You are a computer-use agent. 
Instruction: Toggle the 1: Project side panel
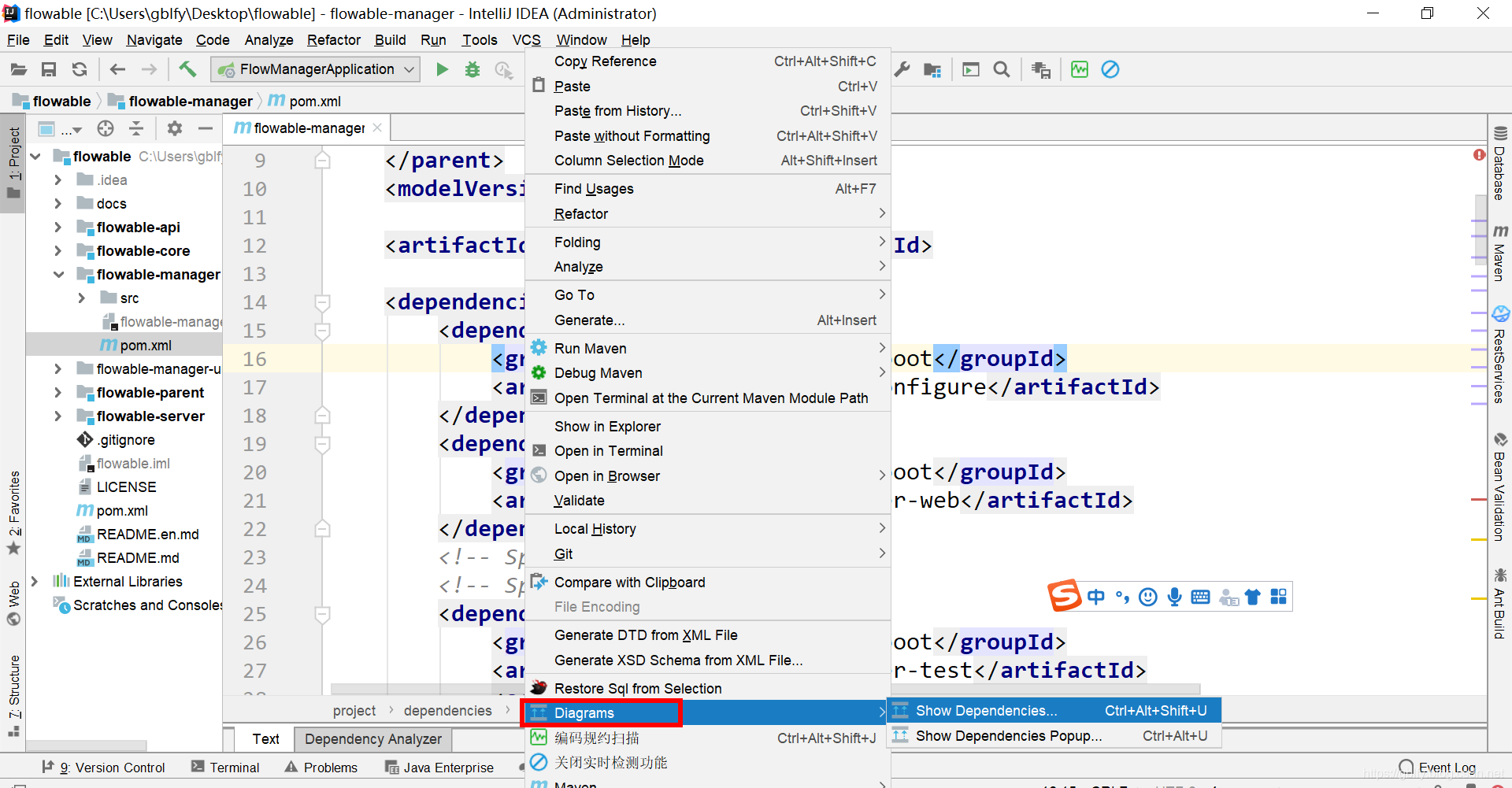coord(13,164)
